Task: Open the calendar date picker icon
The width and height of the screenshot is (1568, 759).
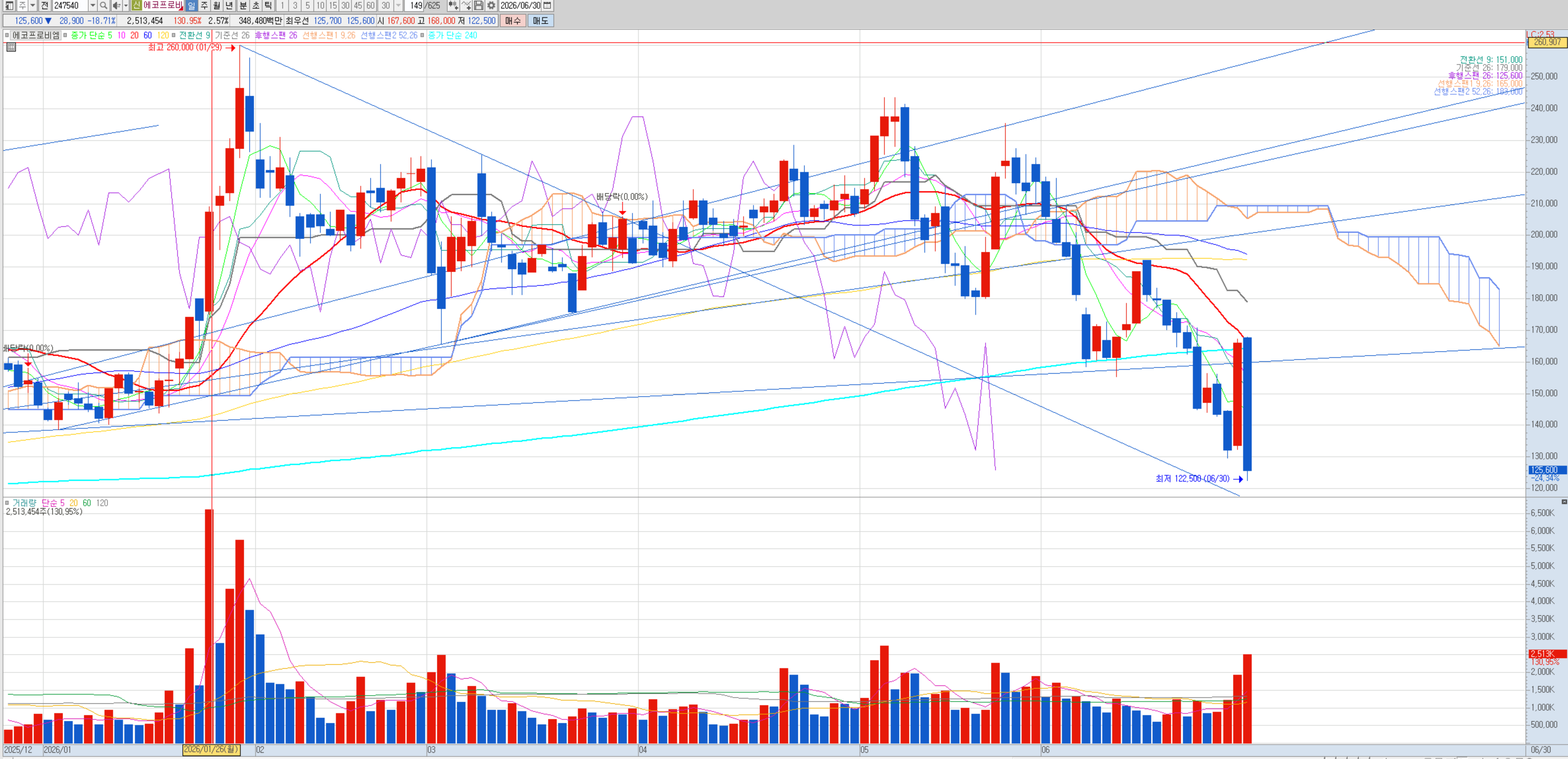Action: pos(547,5)
